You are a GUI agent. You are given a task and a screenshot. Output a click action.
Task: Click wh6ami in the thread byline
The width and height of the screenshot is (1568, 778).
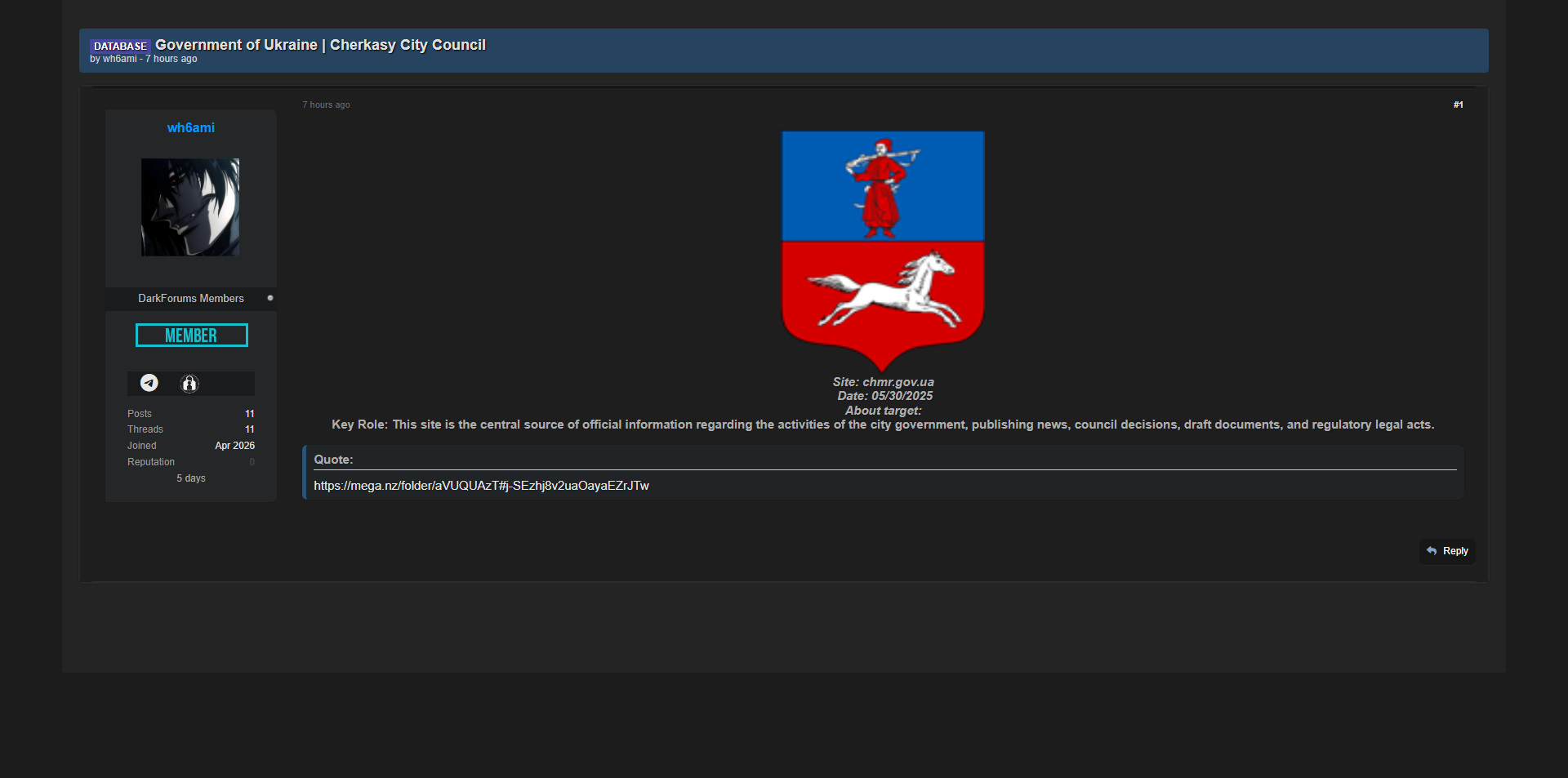pyautogui.click(x=120, y=60)
